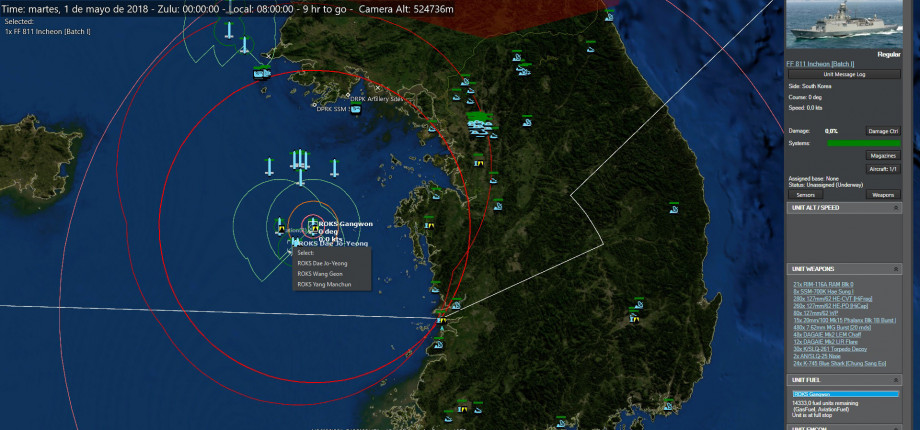The width and height of the screenshot is (920, 430).
Task: Click the 'Damage: 0,0%' value
Action: (831, 131)
